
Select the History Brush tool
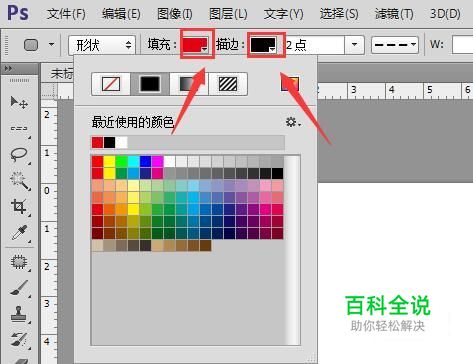point(19,339)
